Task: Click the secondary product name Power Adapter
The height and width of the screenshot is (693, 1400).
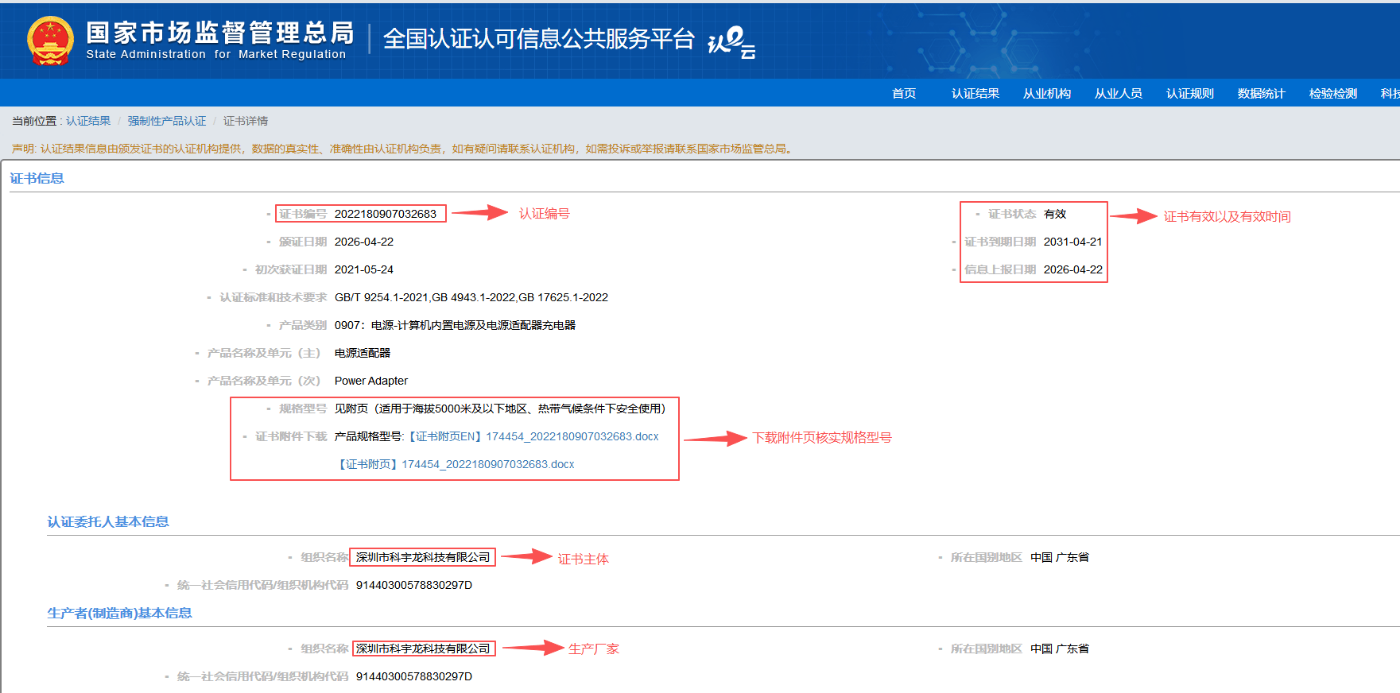Action: tap(371, 381)
